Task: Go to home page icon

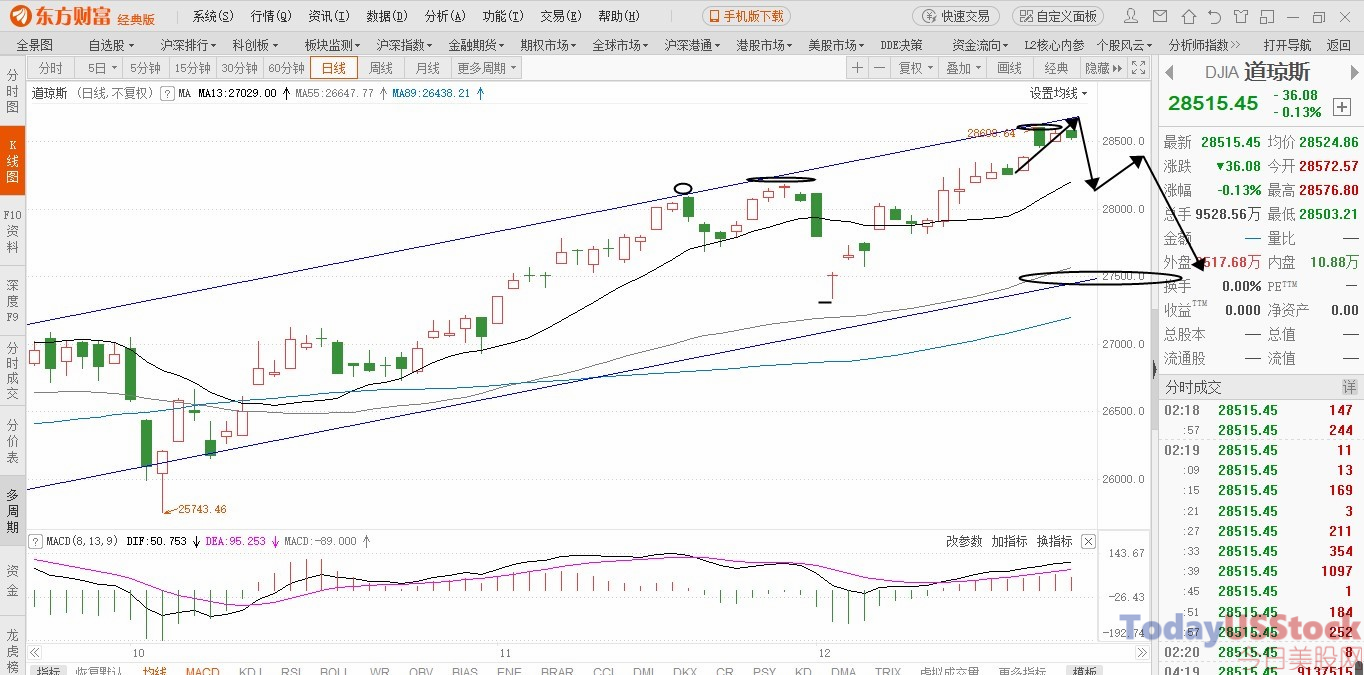Action: point(1189,17)
